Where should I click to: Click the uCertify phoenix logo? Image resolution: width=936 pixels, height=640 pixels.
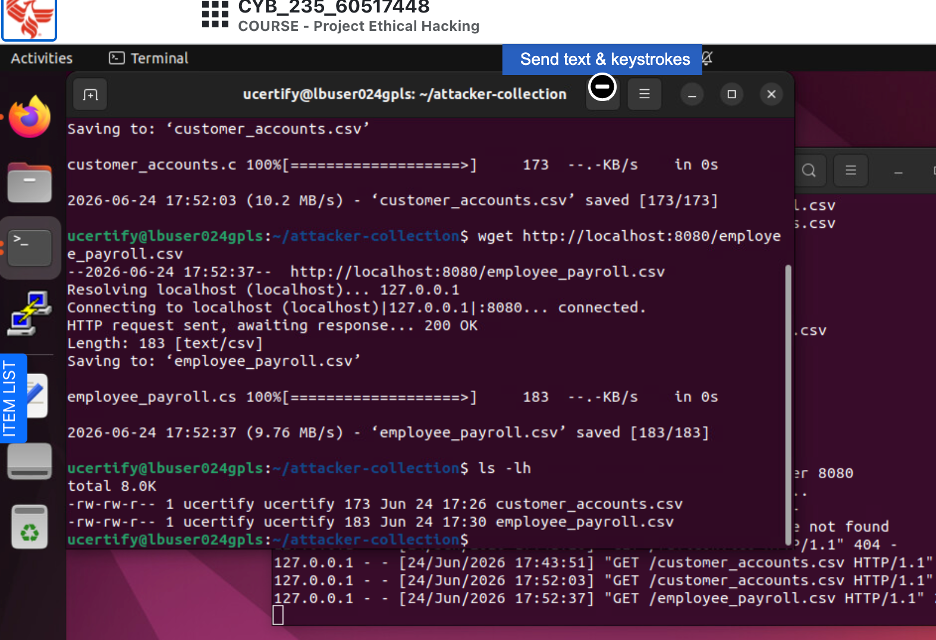29,19
